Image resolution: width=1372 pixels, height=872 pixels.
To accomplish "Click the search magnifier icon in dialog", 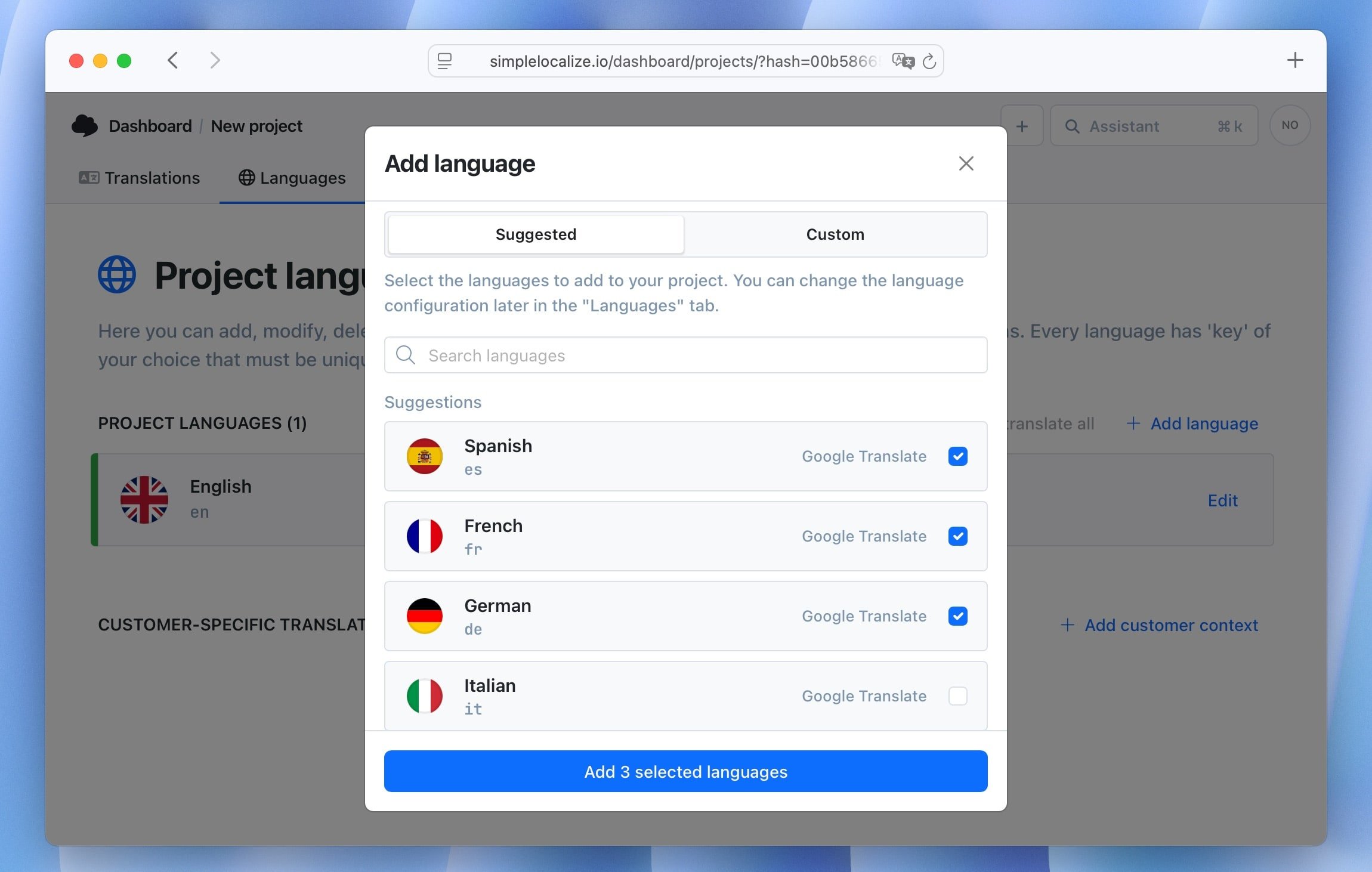I will pos(406,355).
